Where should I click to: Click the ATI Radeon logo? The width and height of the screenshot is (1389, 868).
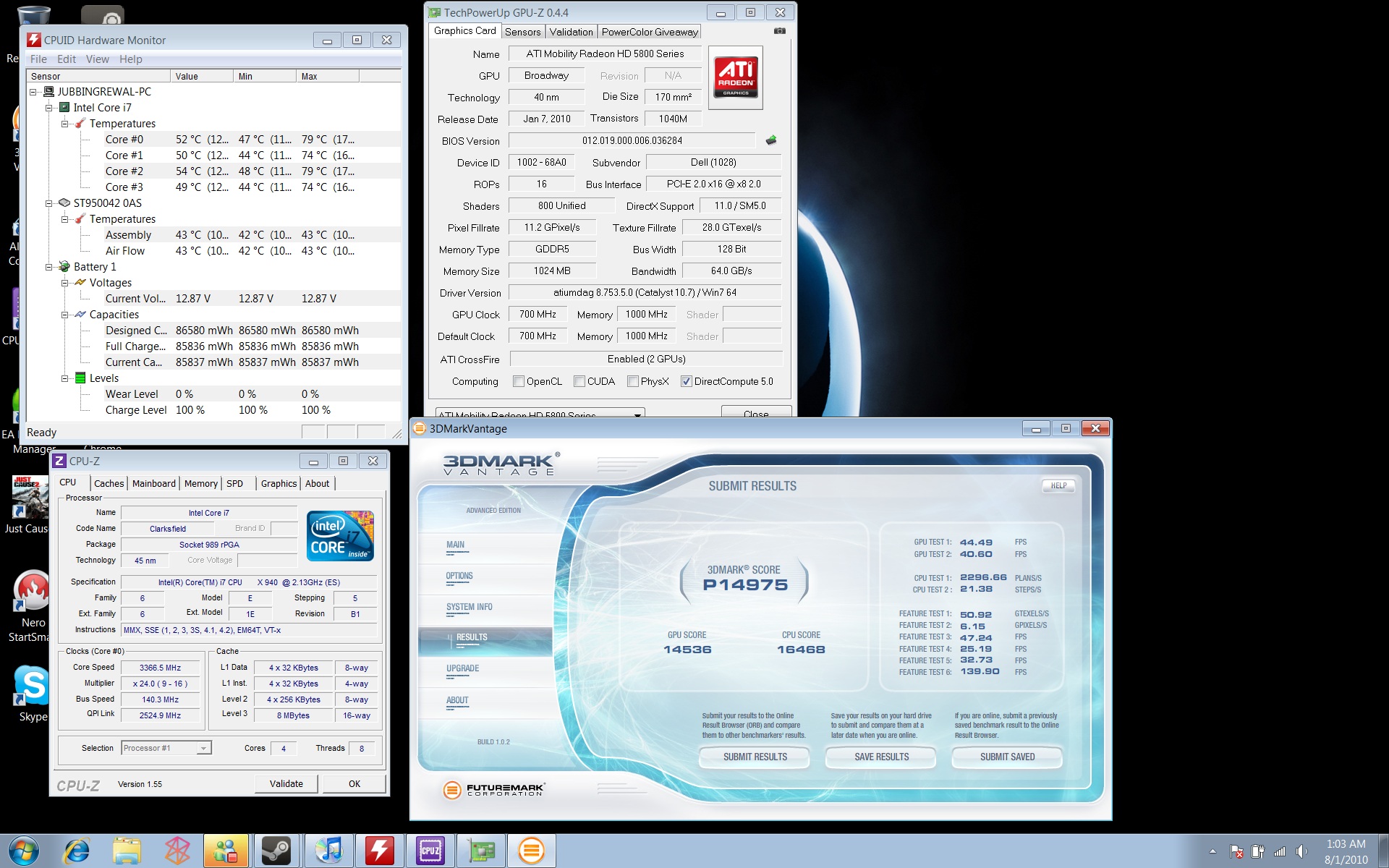point(735,77)
